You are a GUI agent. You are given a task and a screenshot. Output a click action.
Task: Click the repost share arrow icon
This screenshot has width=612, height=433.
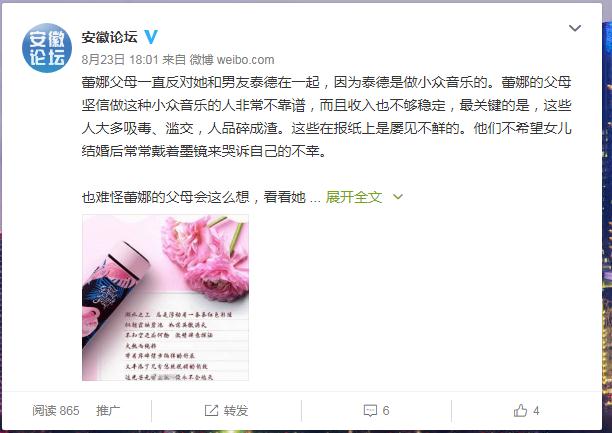tap(211, 410)
